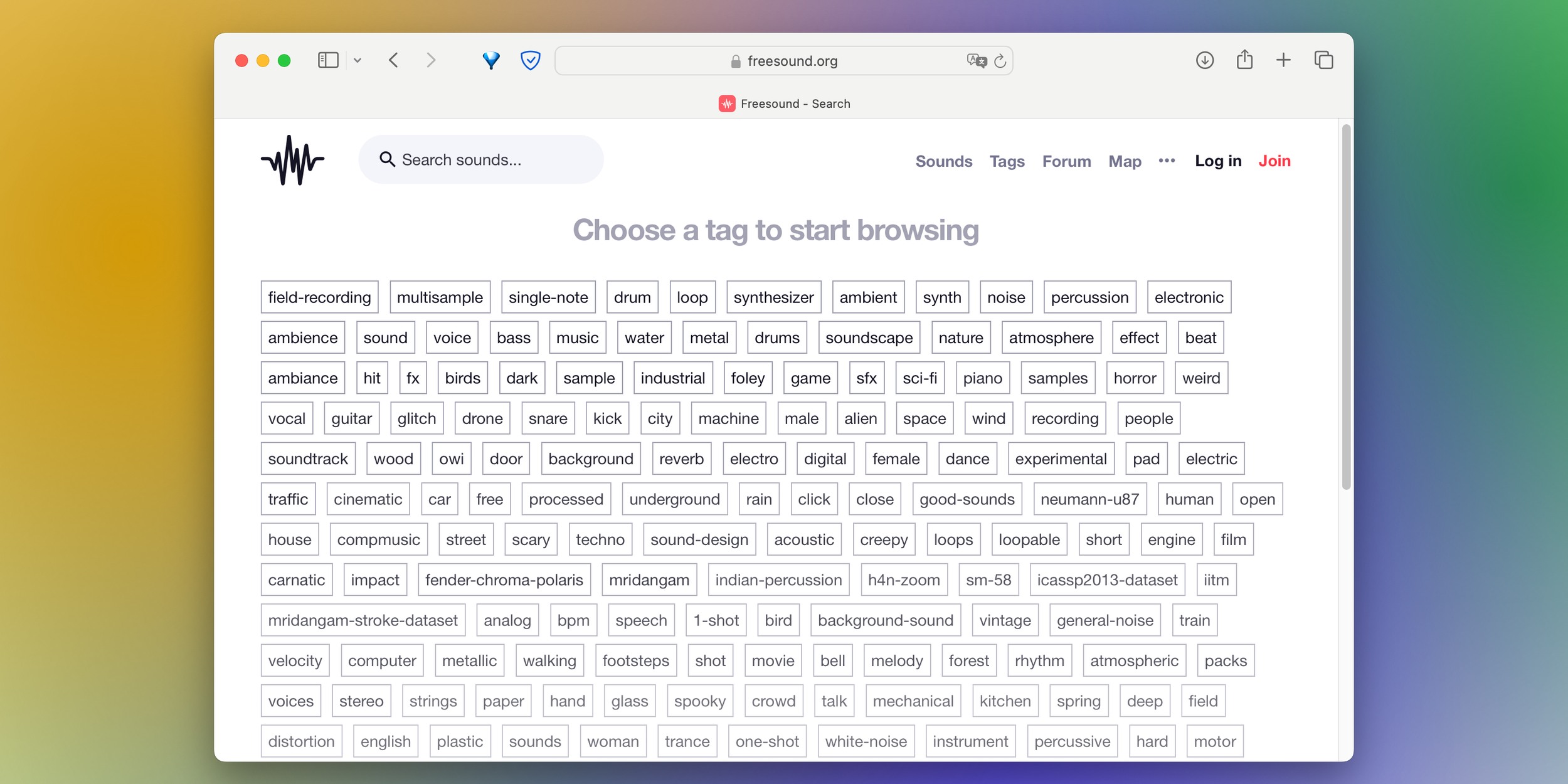
Task: Click the browser download status icon
Action: (x=1204, y=61)
